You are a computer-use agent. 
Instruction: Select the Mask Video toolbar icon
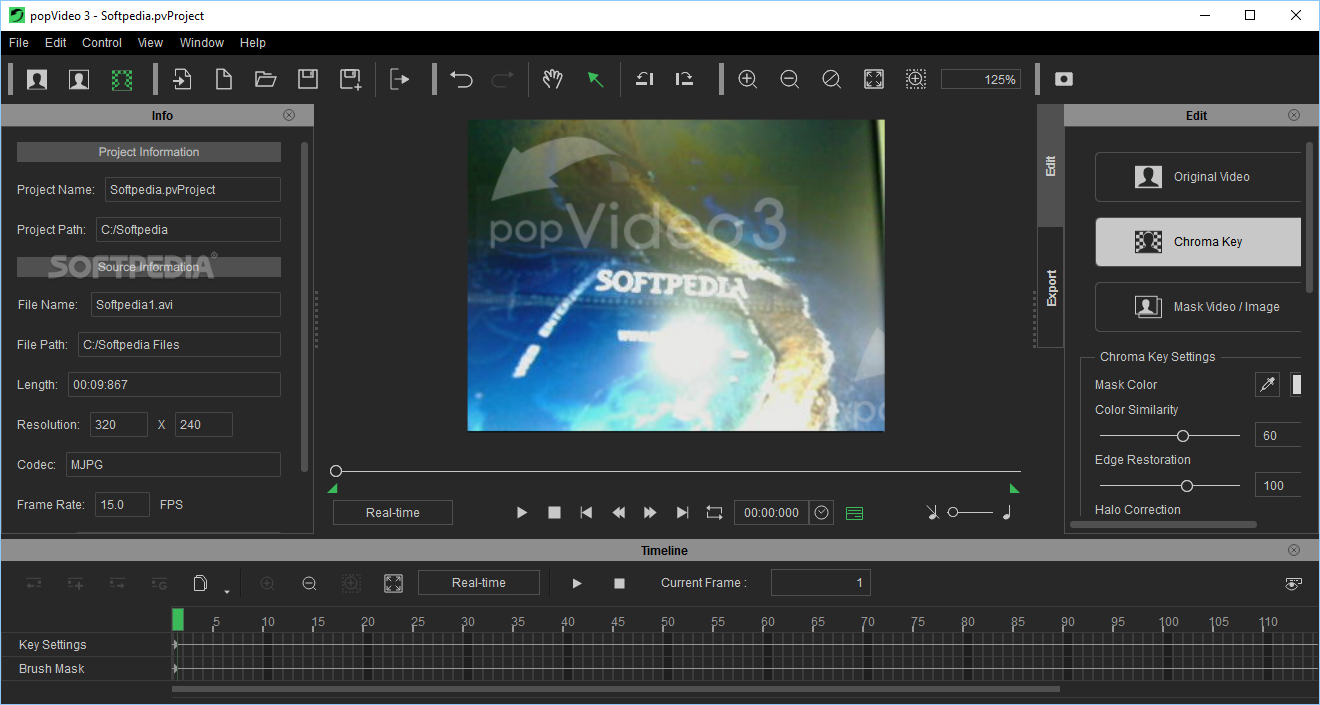[x=79, y=79]
